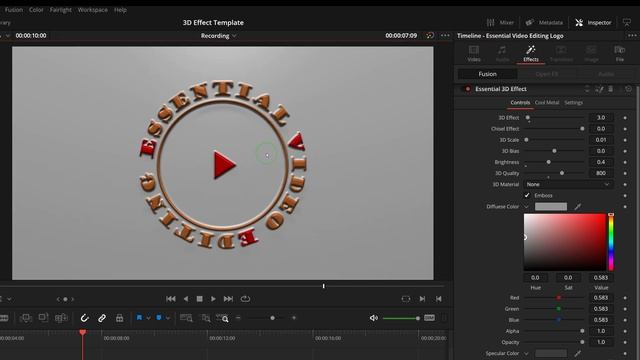
Task: Open the viewer options three-dot menu
Action: 445,36
